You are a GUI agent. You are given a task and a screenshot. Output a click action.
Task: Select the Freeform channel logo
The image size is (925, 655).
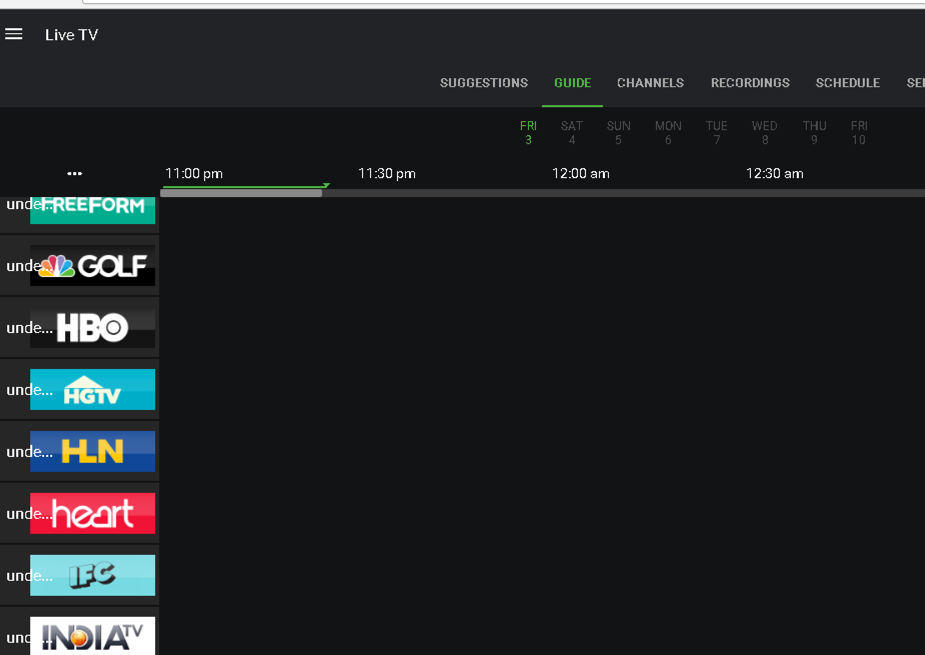[x=93, y=210]
